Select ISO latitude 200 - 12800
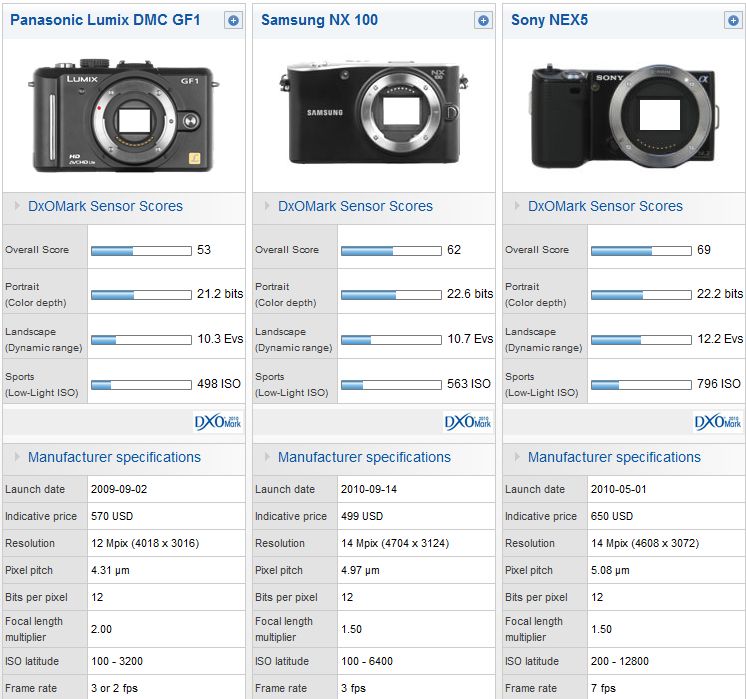 pos(620,661)
